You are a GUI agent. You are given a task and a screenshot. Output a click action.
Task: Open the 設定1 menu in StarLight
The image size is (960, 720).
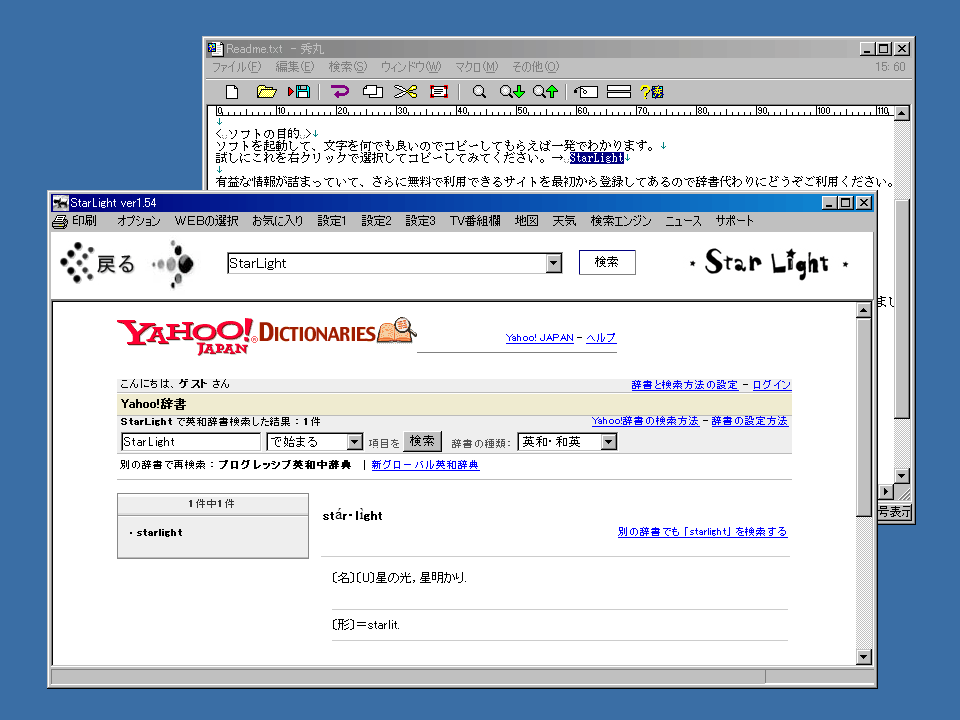(332, 221)
